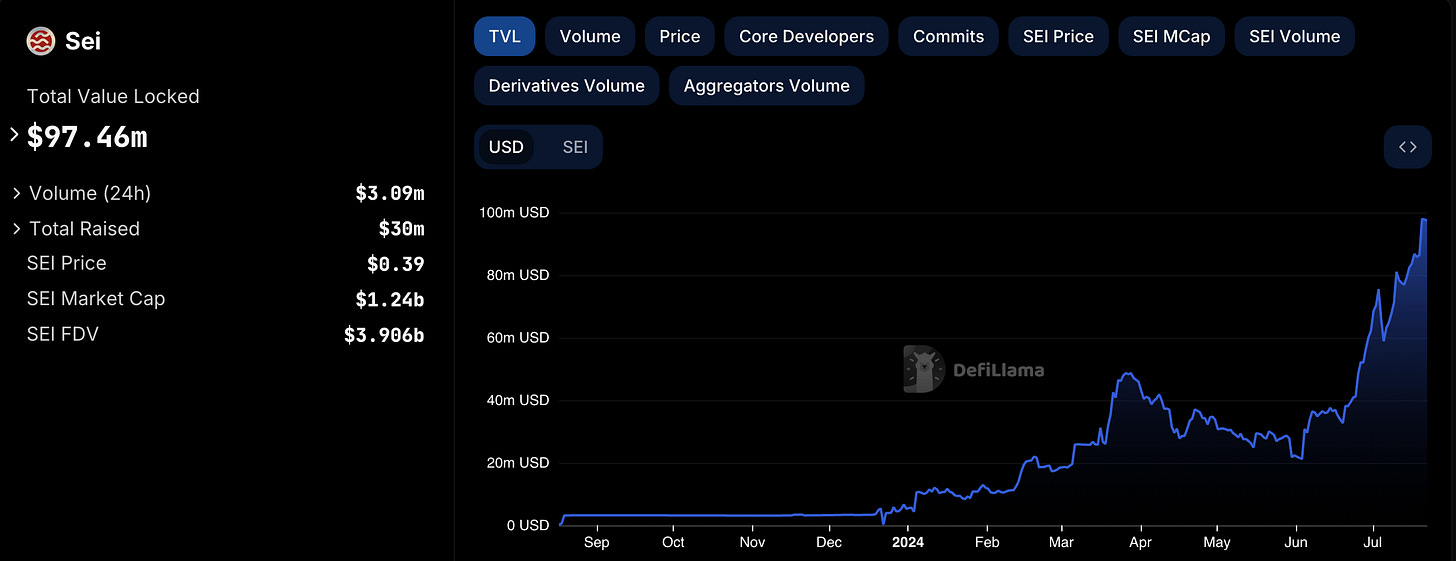Screen dimensions: 1456x561
Task: Click the $3.09m volume value
Action: pos(390,193)
